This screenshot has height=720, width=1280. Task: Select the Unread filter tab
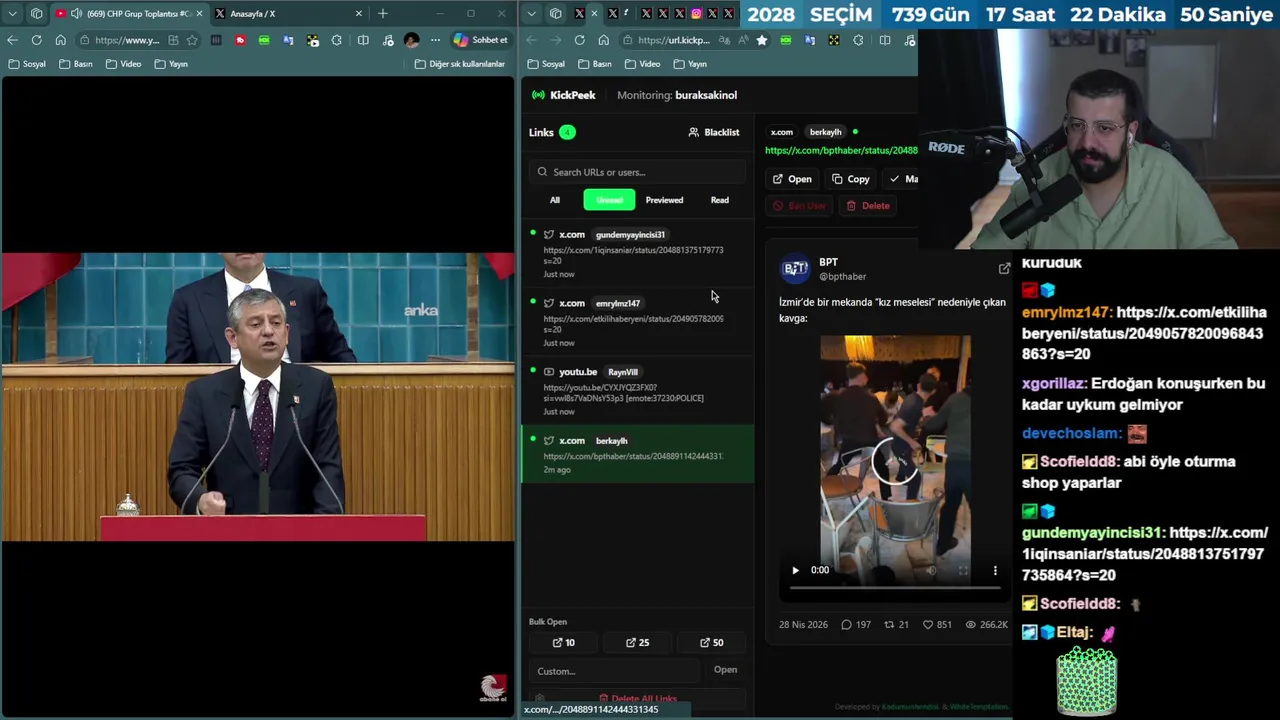pyautogui.click(x=609, y=200)
